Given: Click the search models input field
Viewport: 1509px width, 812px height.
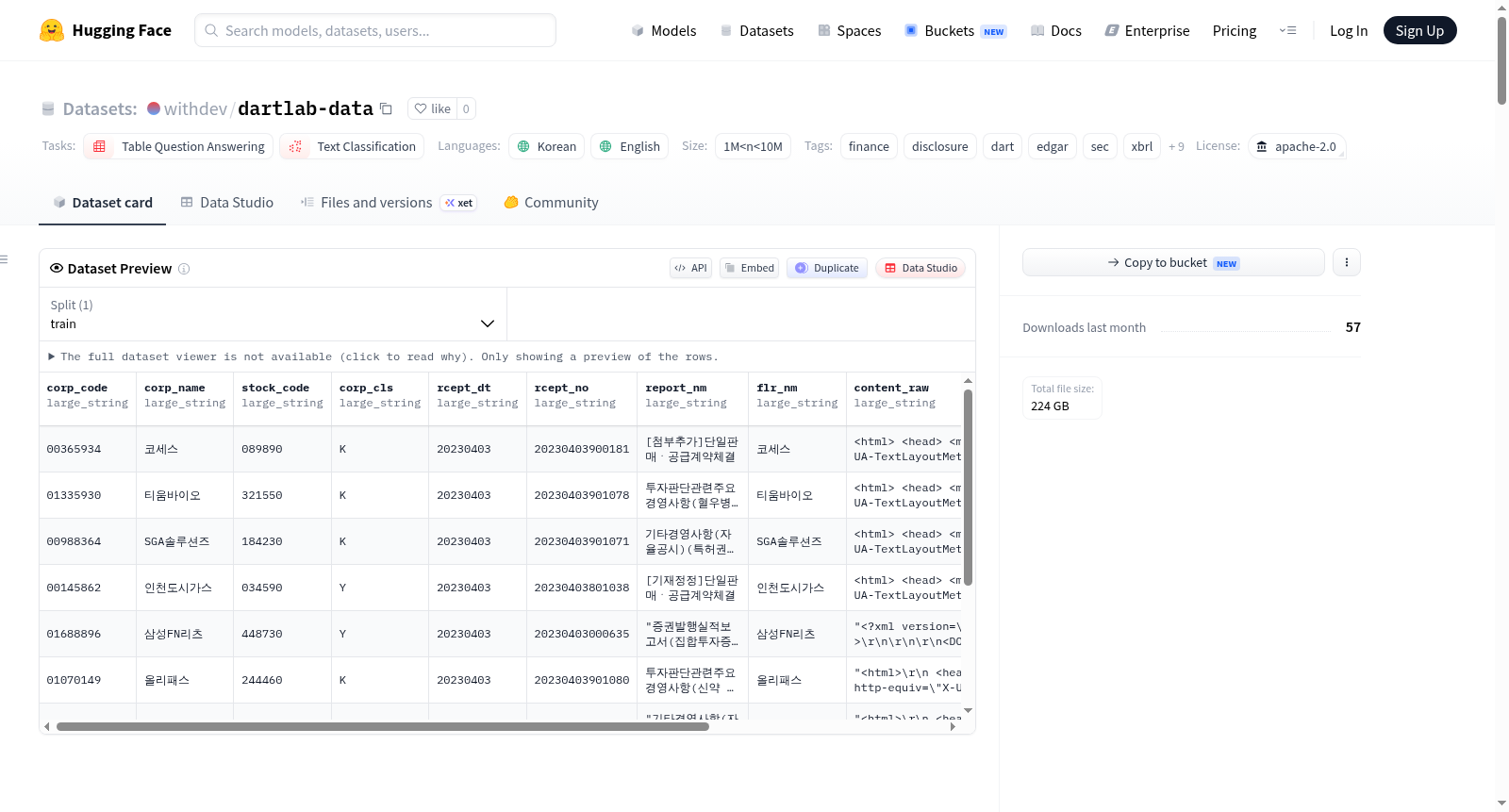Looking at the screenshot, I should point(375,30).
